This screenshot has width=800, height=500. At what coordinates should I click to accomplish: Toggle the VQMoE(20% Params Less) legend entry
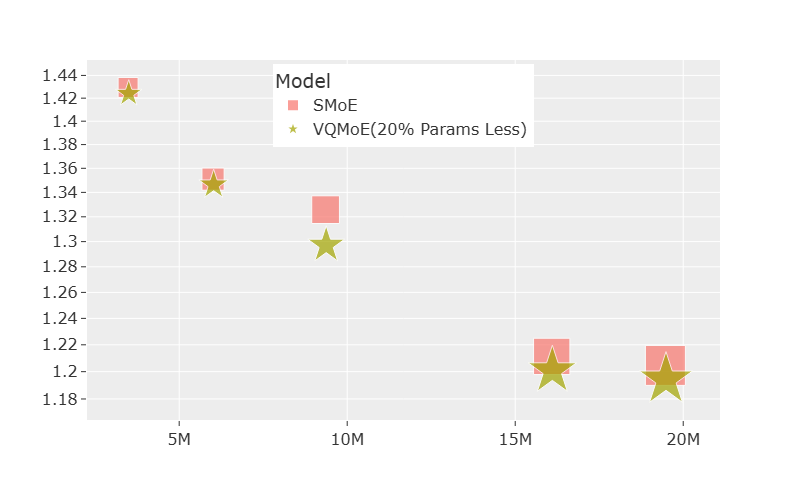(x=419, y=129)
